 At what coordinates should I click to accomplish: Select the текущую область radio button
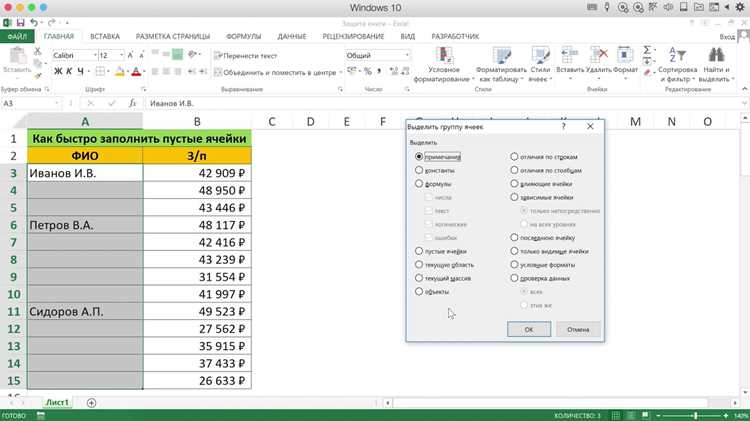[x=419, y=264]
